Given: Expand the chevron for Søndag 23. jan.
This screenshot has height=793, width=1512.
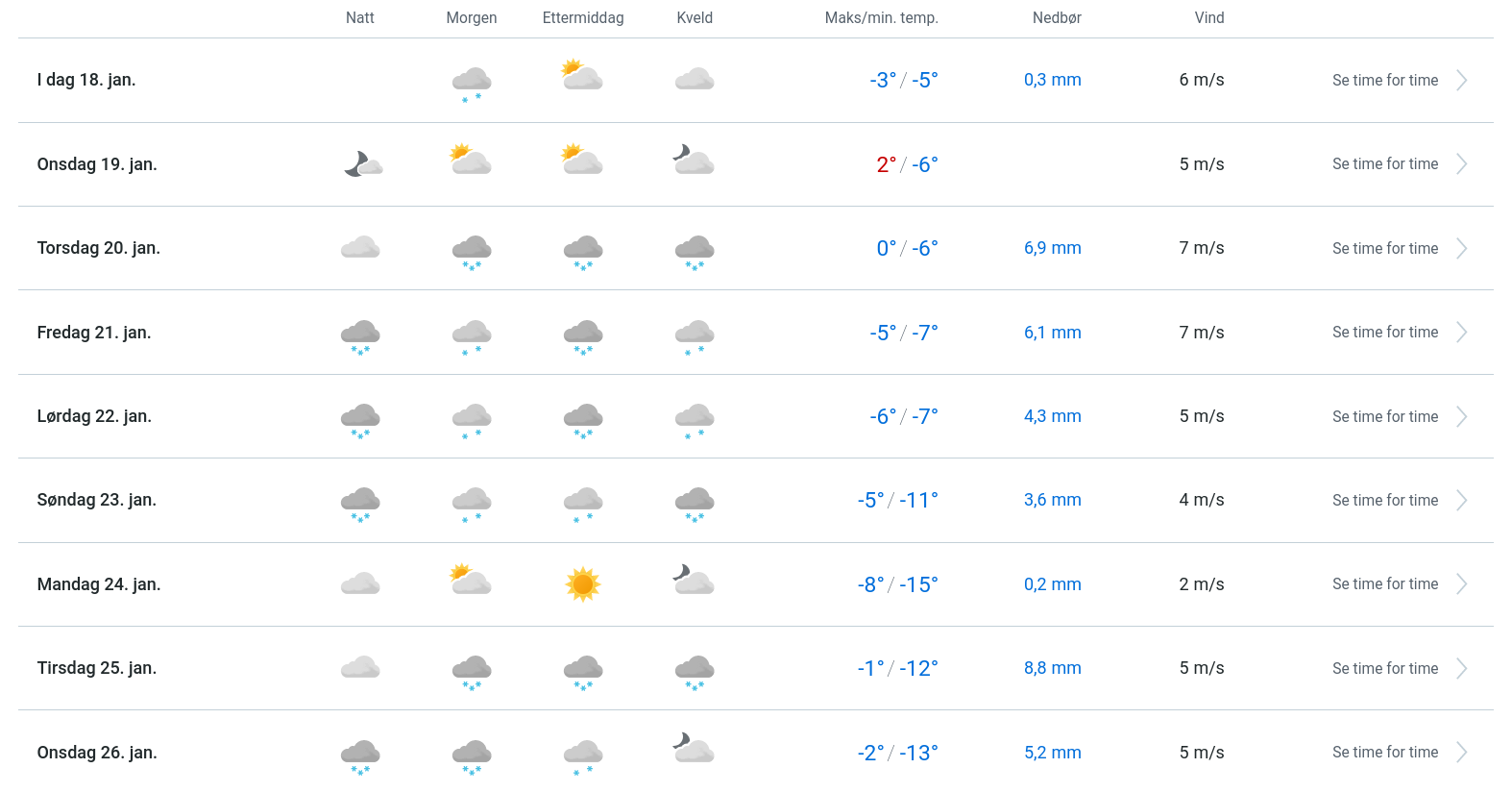Looking at the screenshot, I should 1461,501.
